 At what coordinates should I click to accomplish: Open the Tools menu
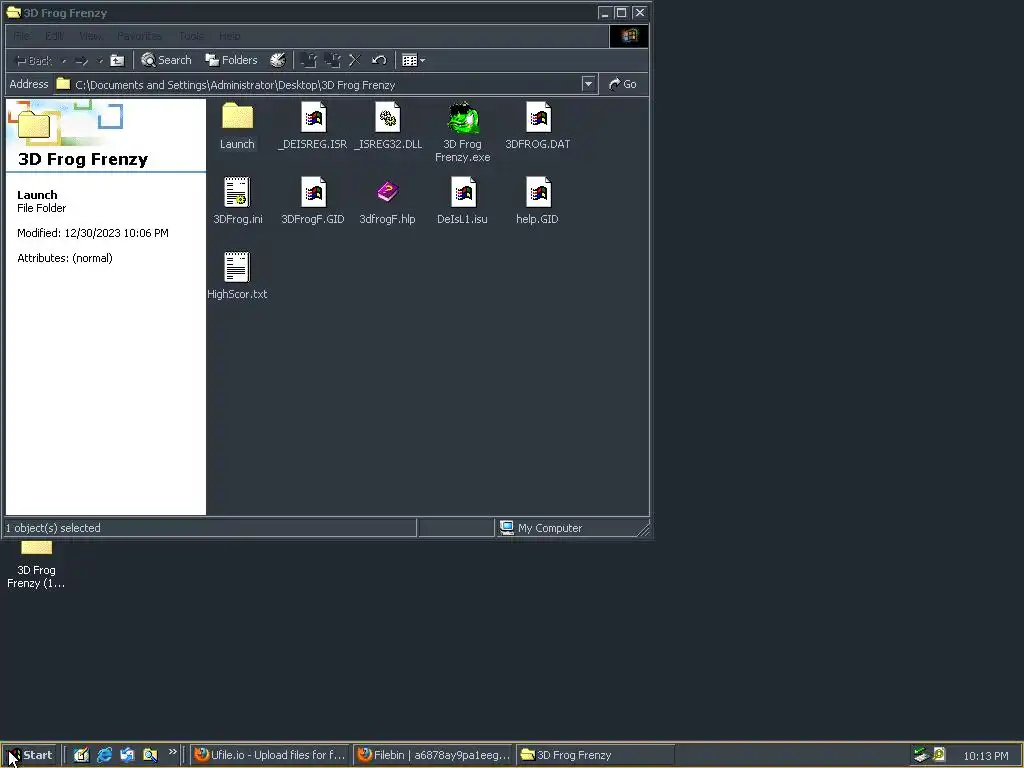(191, 36)
